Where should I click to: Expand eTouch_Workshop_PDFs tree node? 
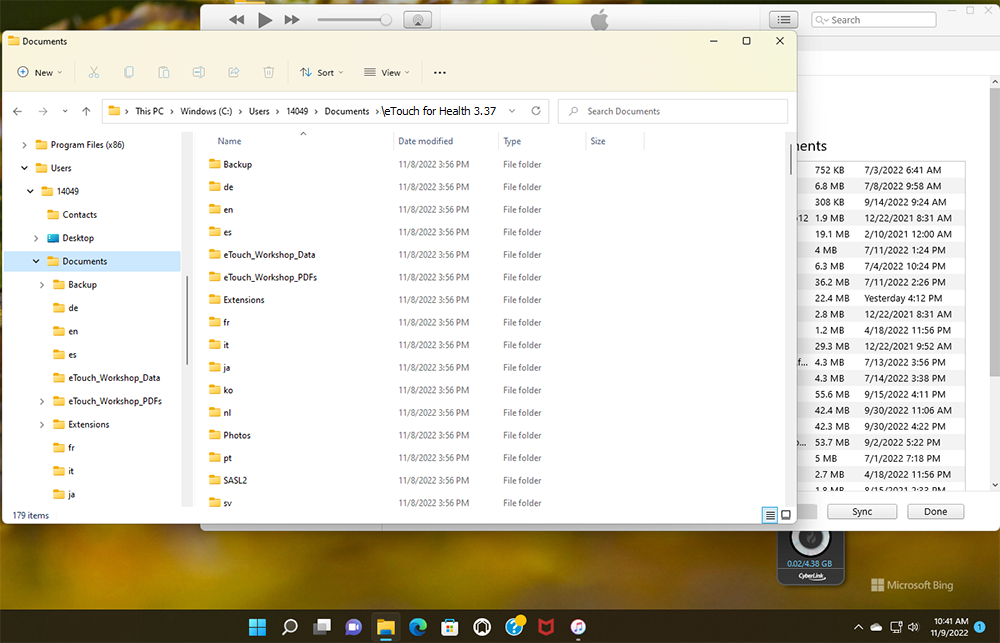pyautogui.click(x=42, y=401)
